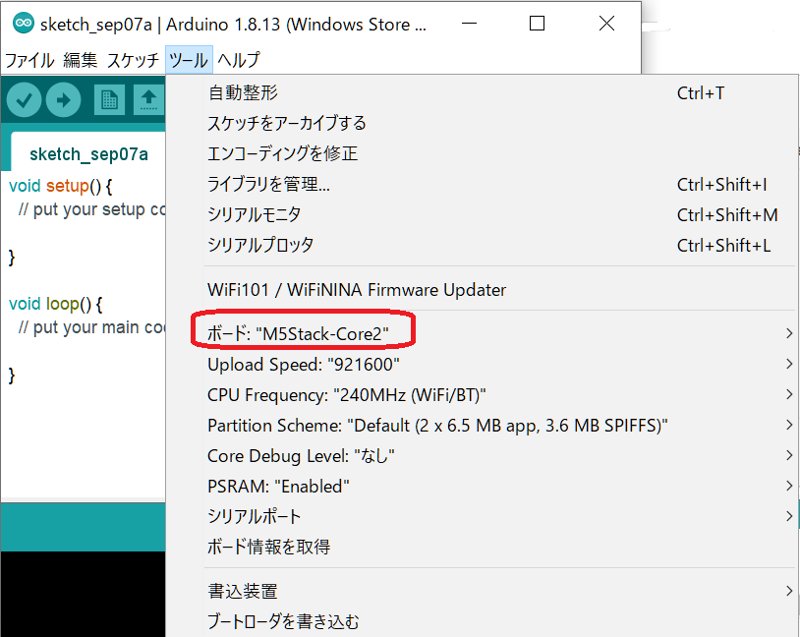Click the "// put your setup" comment line
This screenshot has width=800, height=637.
coord(92,210)
